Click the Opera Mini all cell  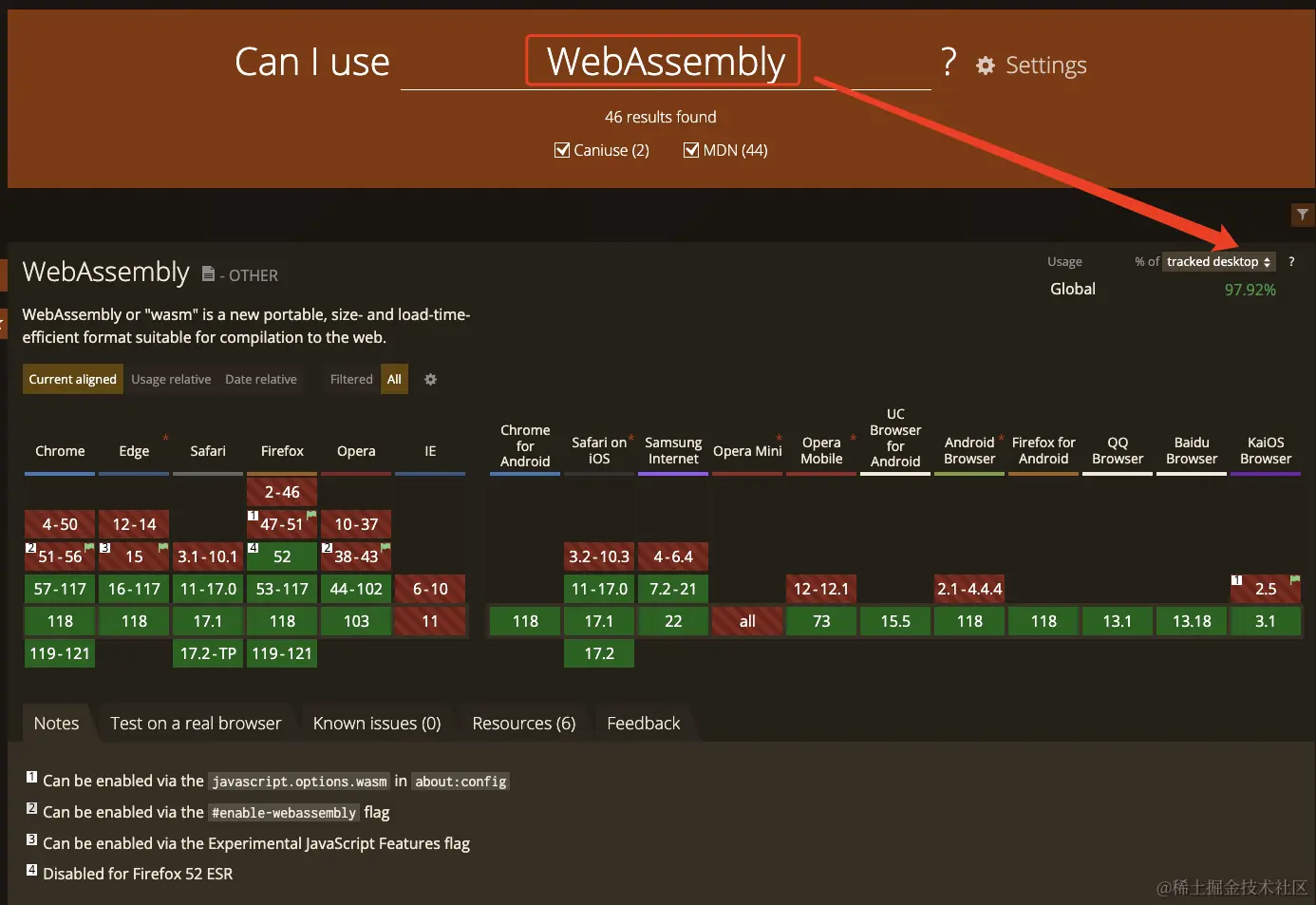(x=747, y=621)
